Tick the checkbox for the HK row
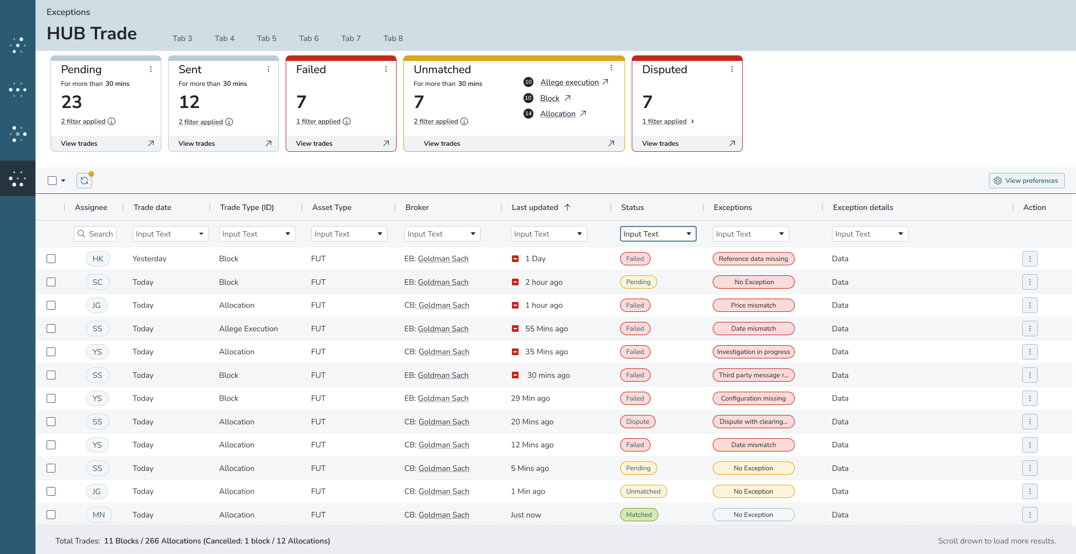Viewport: 1076px width, 554px height. click(51, 259)
